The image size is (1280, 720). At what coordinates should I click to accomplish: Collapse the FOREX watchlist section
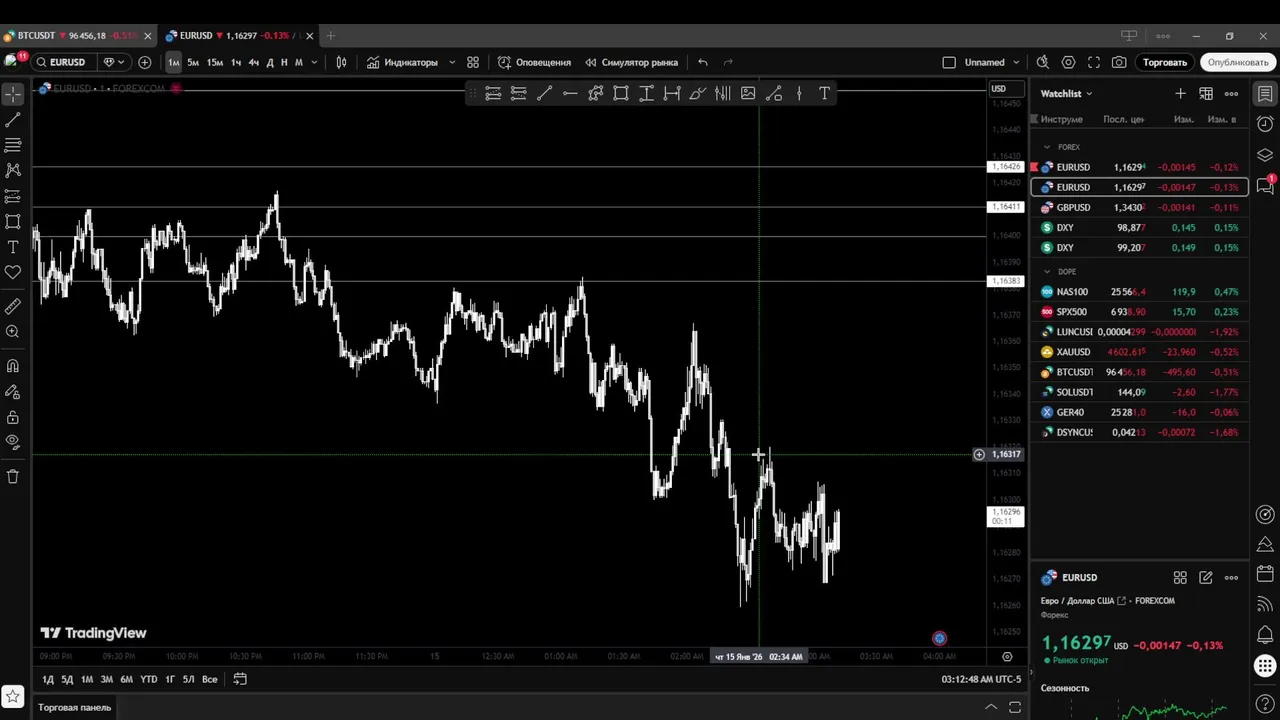pyautogui.click(x=1047, y=147)
